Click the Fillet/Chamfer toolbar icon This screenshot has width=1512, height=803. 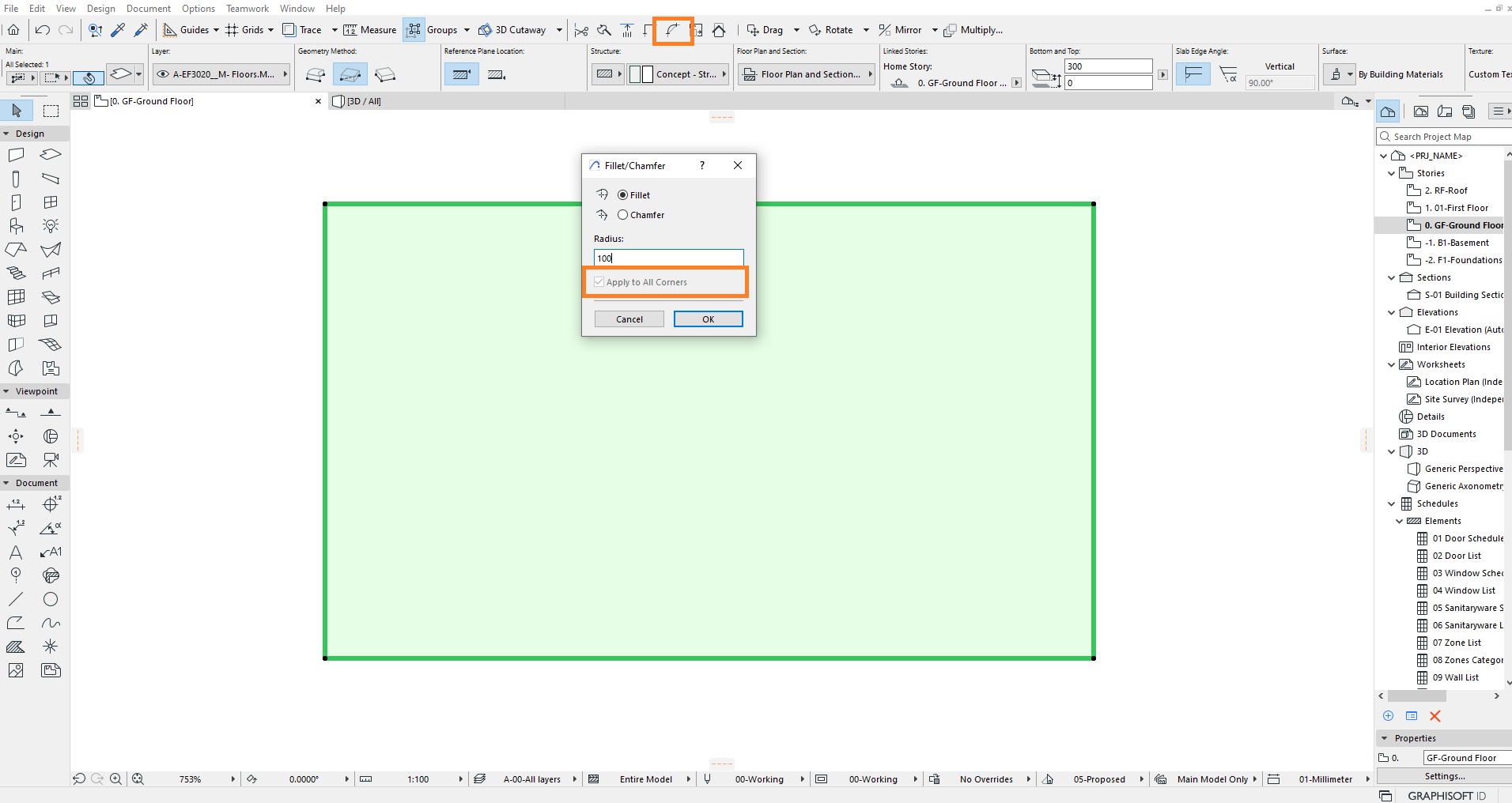(x=672, y=30)
